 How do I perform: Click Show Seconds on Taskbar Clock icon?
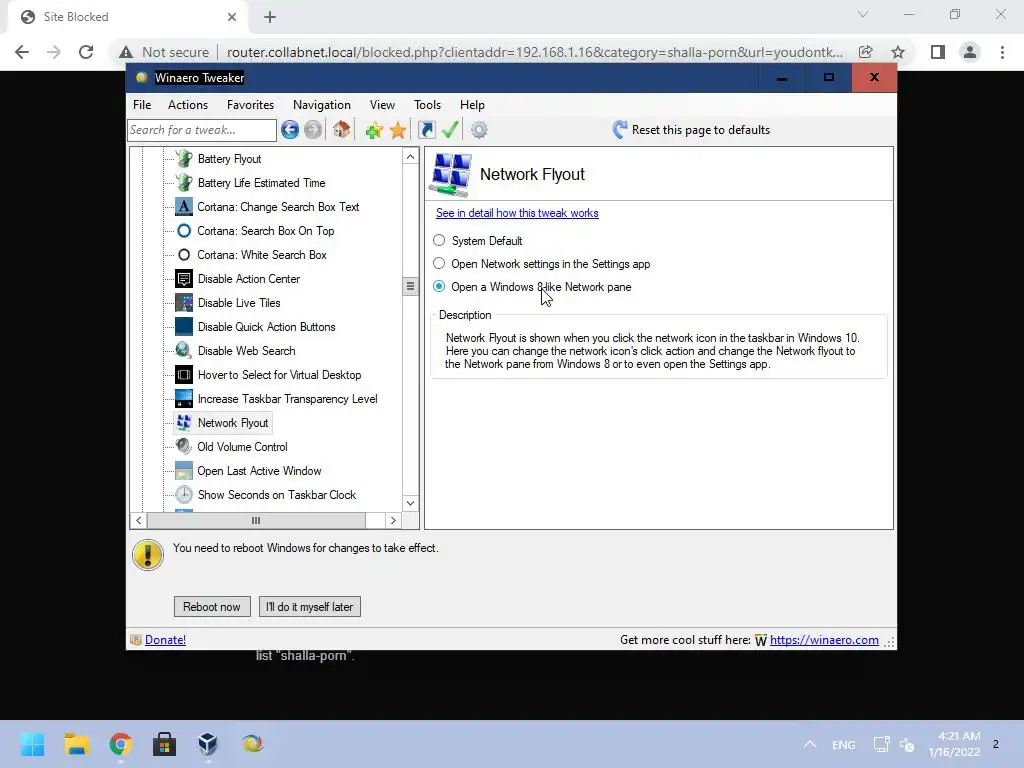click(184, 494)
